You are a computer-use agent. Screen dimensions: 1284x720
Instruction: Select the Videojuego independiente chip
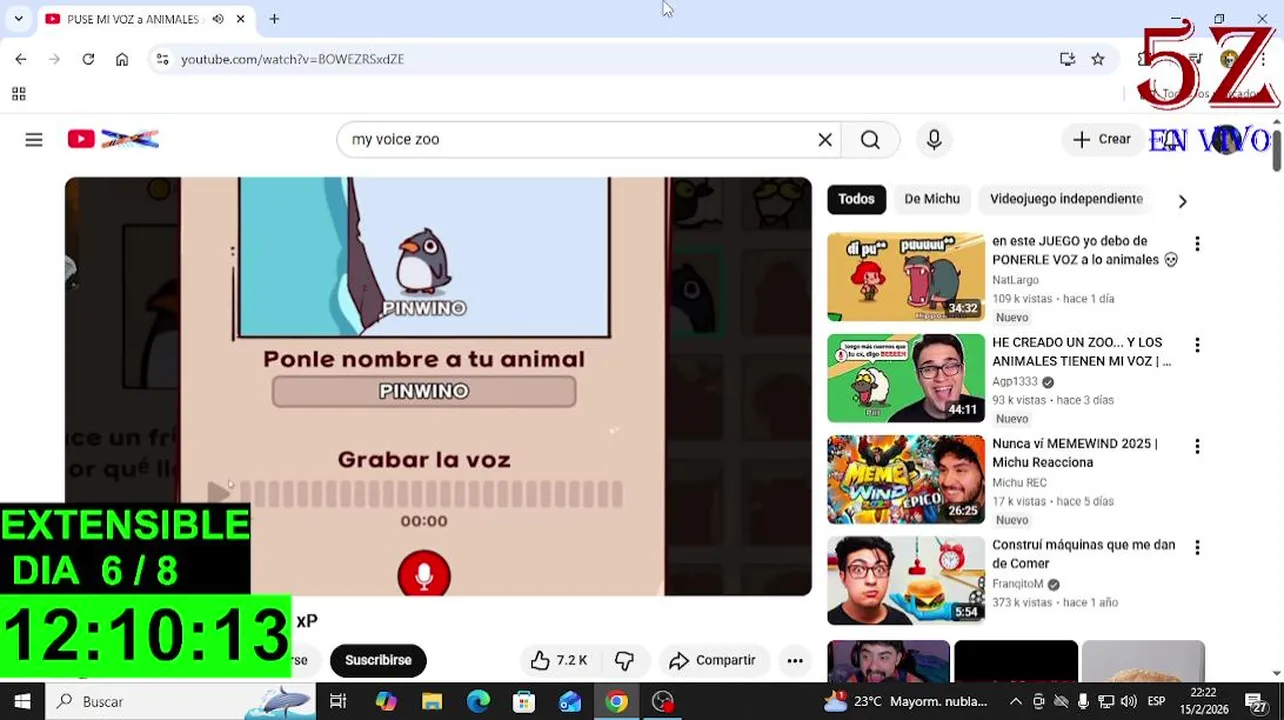coord(1066,199)
